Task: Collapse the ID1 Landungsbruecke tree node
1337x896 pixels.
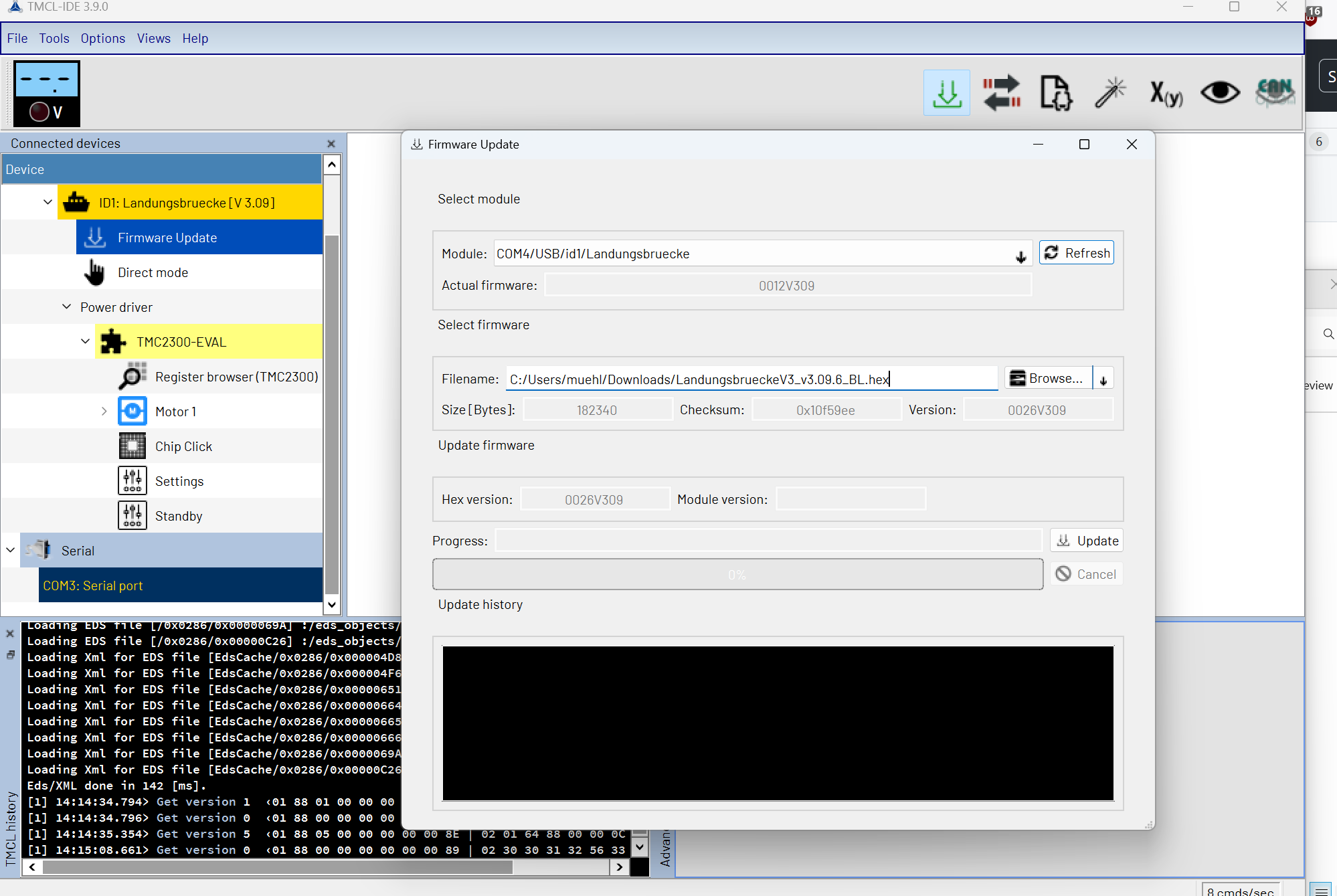Action: tap(48, 202)
